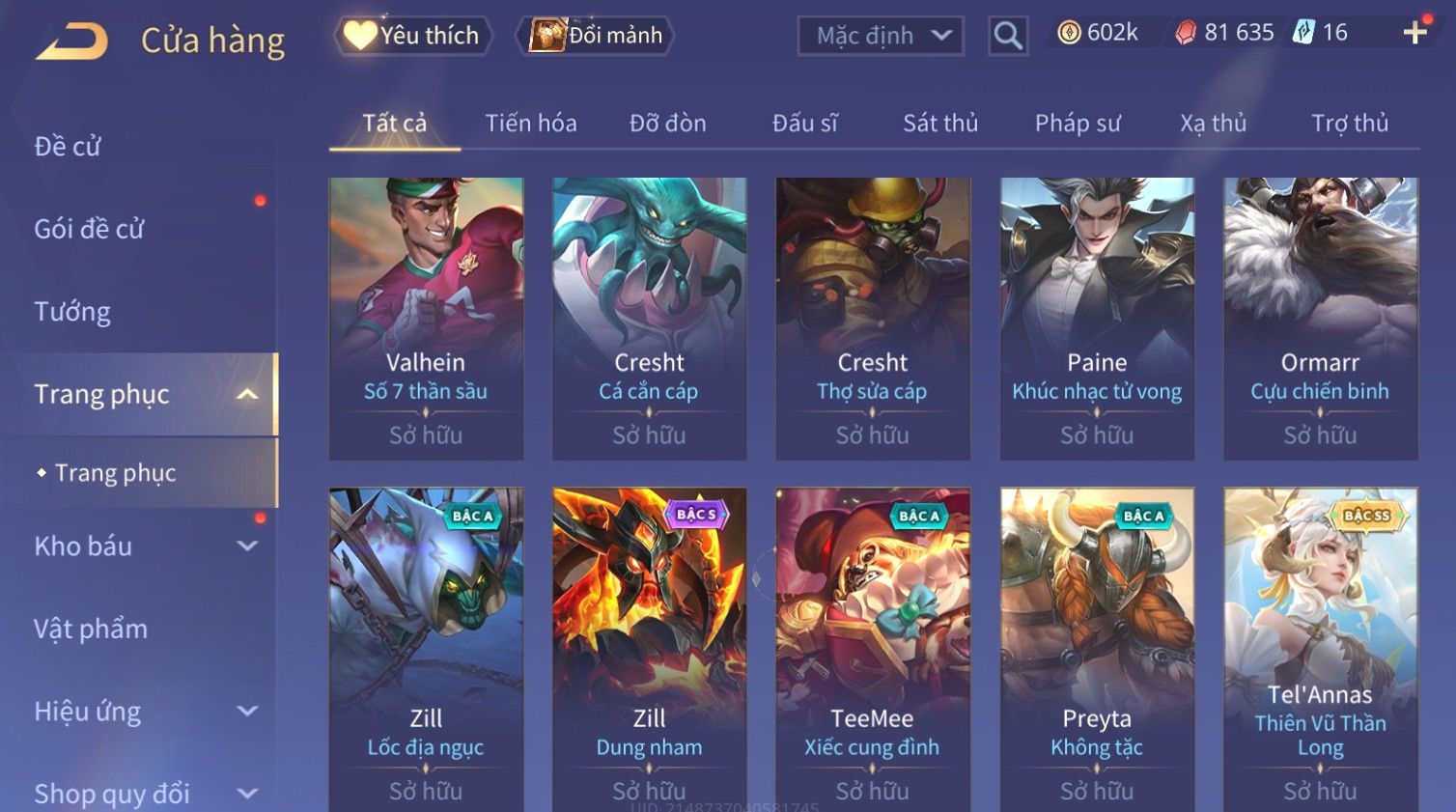Select Zill Dung nham skin card
The image size is (1456, 812).
click(649, 649)
